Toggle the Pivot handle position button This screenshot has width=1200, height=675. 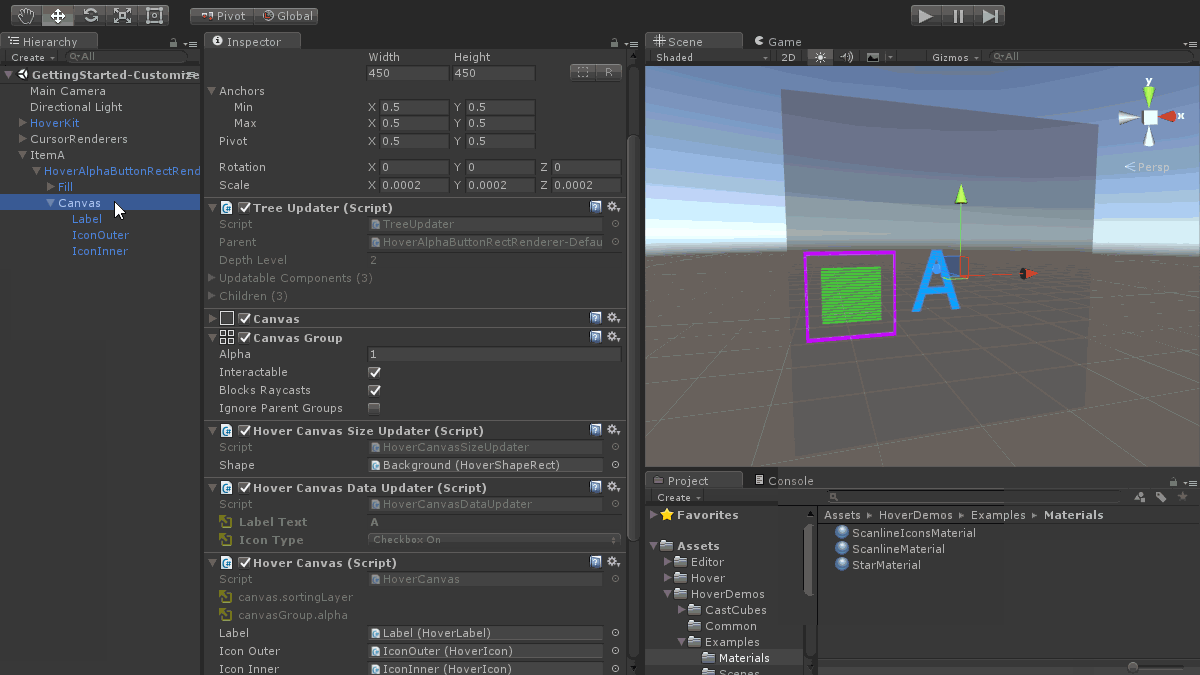tap(222, 15)
